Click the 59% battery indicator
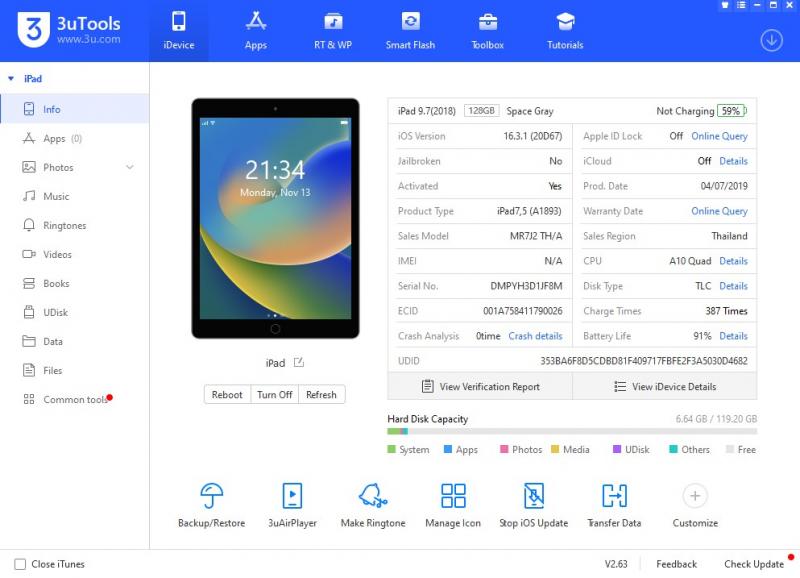 point(732,111)
